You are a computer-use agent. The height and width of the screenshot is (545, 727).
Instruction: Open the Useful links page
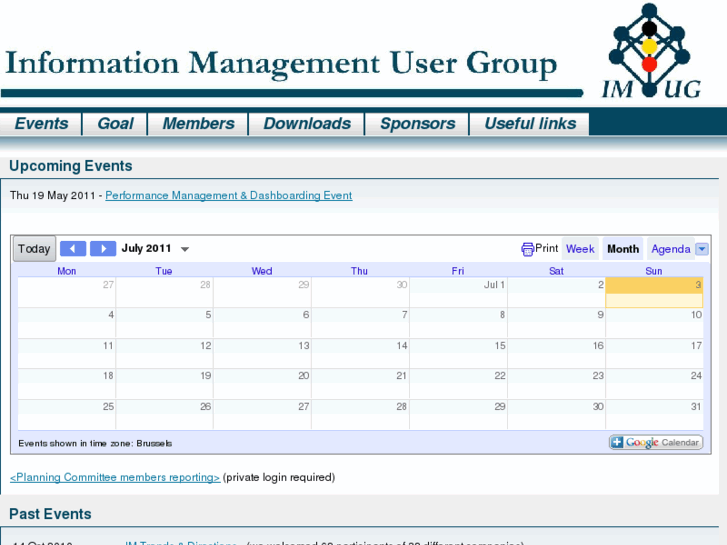pyautogui.click(x=530, y=124)
